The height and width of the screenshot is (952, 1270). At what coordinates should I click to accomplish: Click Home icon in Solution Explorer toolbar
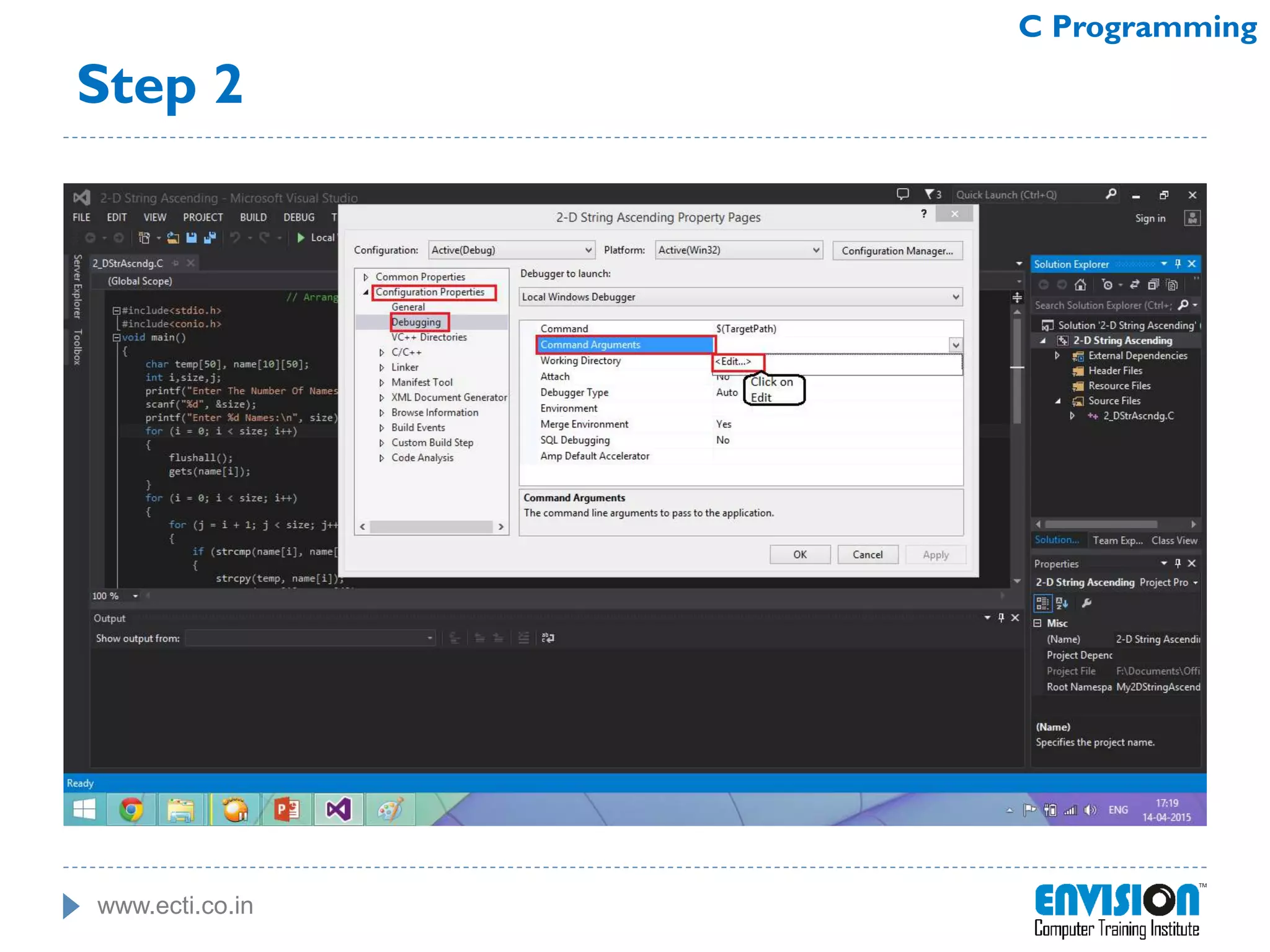pyautogui.click(x=1080, y=284)
